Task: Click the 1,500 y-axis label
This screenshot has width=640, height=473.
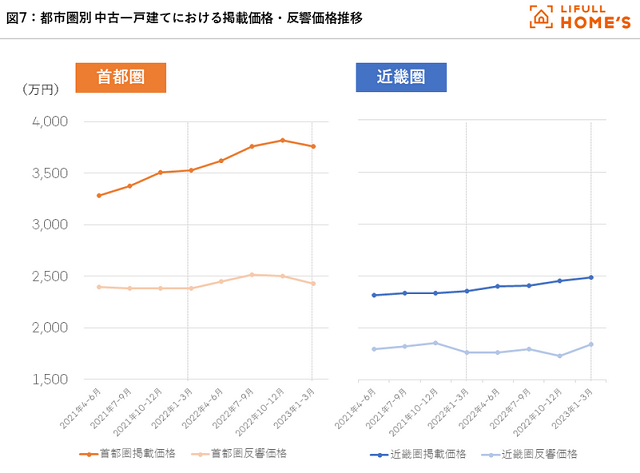Action: tap(50, 379)
